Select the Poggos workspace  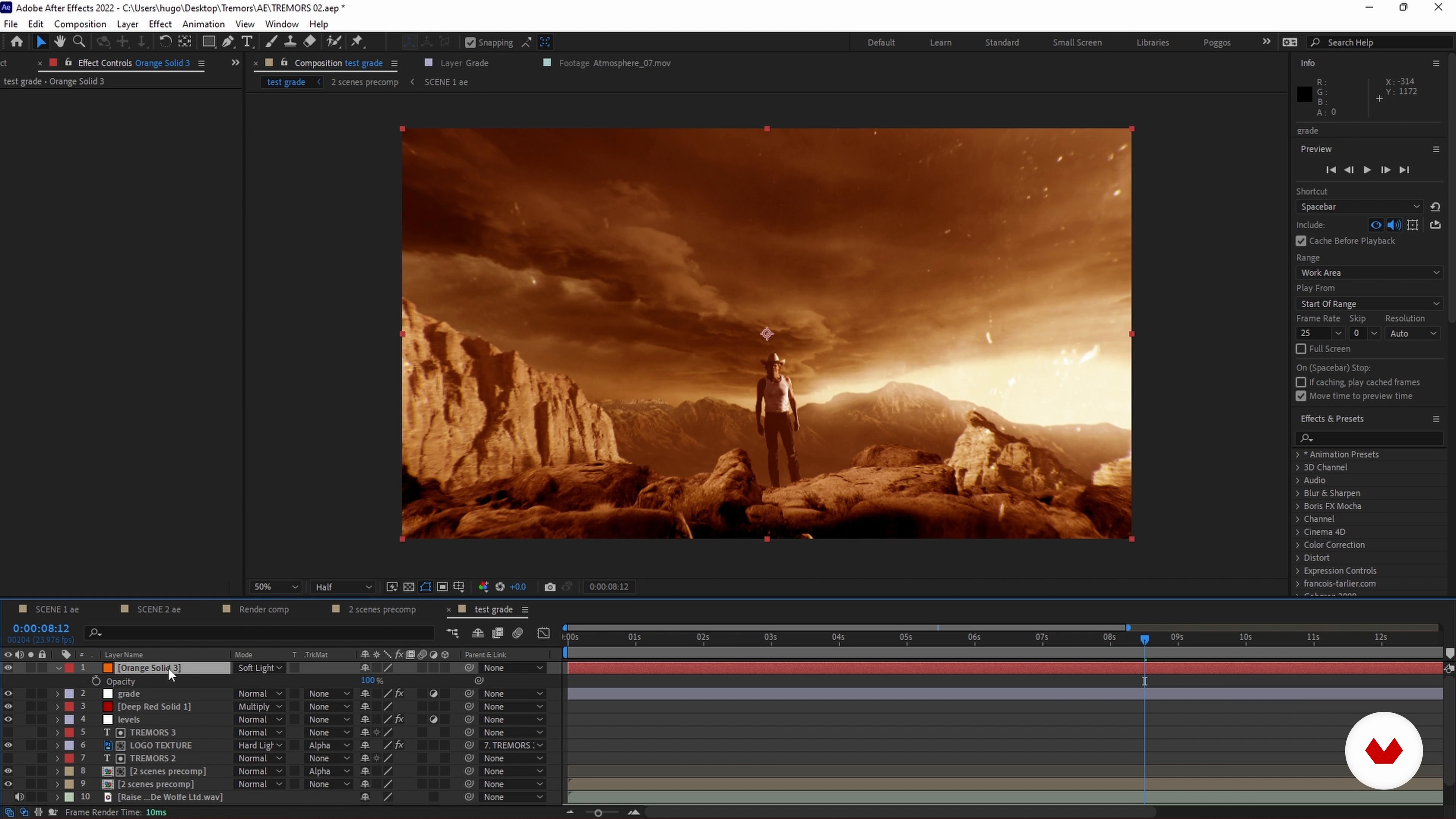(1217, 42)
